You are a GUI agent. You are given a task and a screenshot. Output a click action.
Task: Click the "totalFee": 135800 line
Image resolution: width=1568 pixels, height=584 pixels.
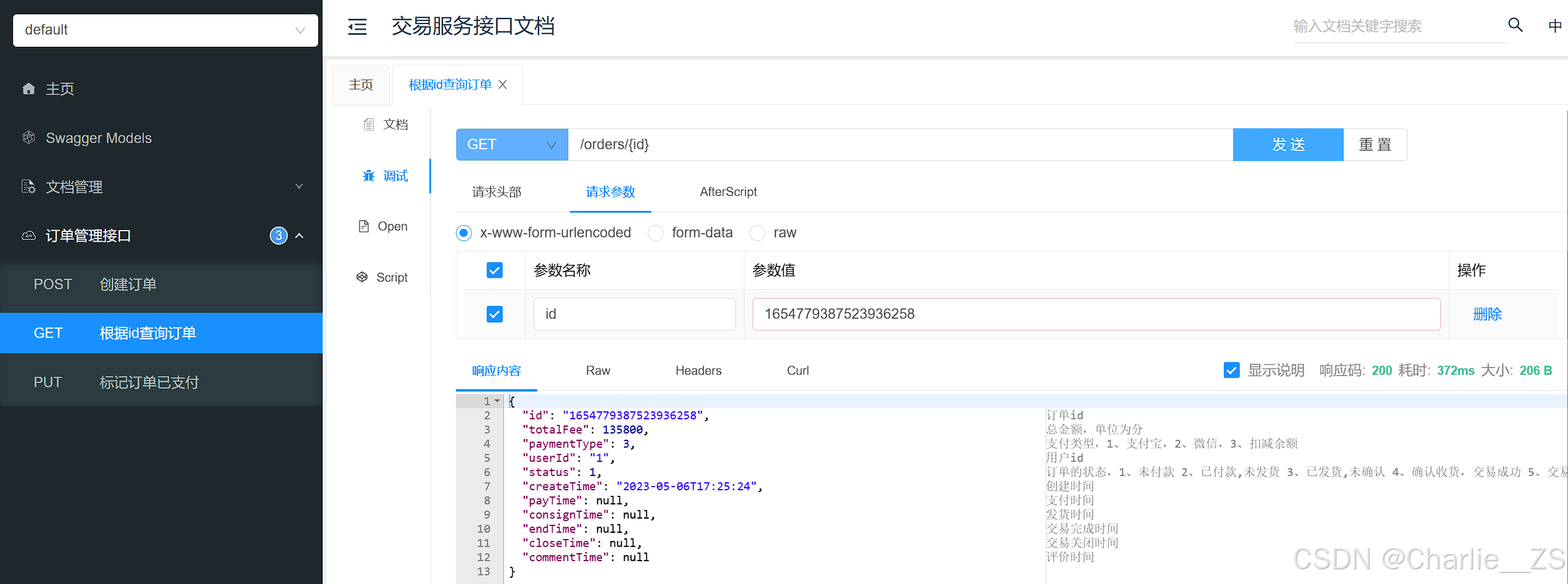coord(585,429)
